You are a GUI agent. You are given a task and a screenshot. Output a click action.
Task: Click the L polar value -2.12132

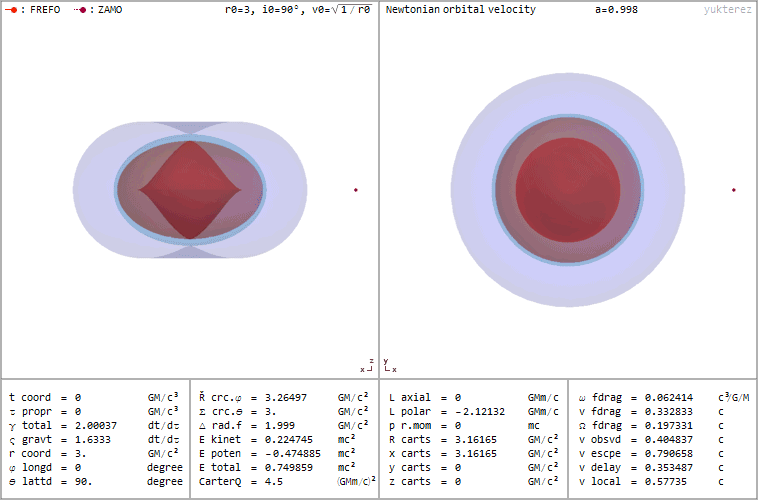click(480, 412)
